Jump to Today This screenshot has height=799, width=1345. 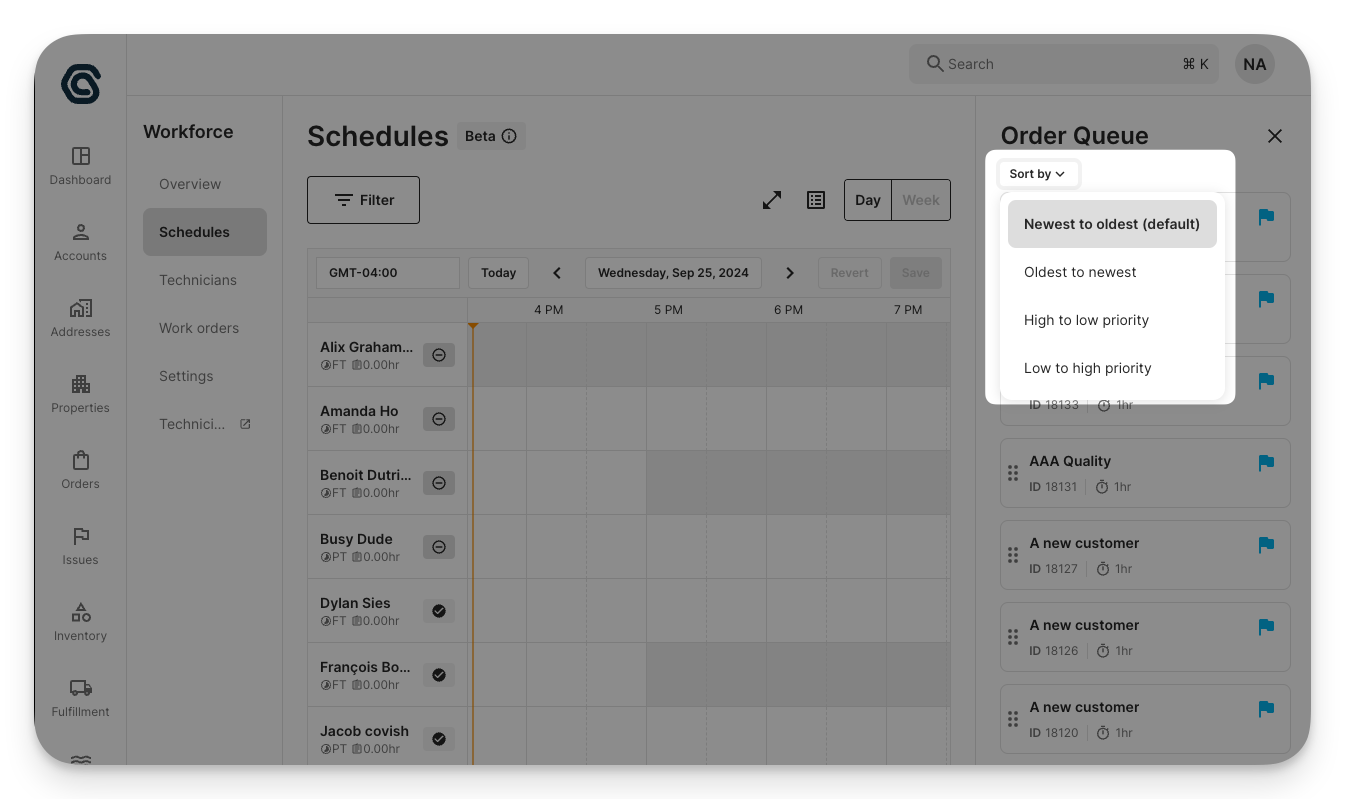click(498, 273)
